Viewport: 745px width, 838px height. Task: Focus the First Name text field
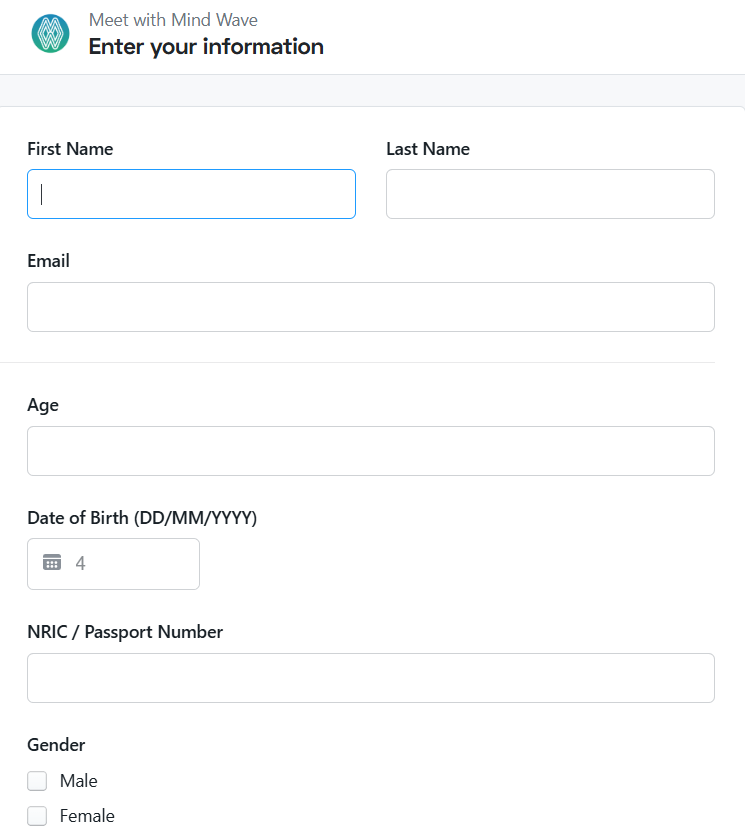(x=191, y=194)
